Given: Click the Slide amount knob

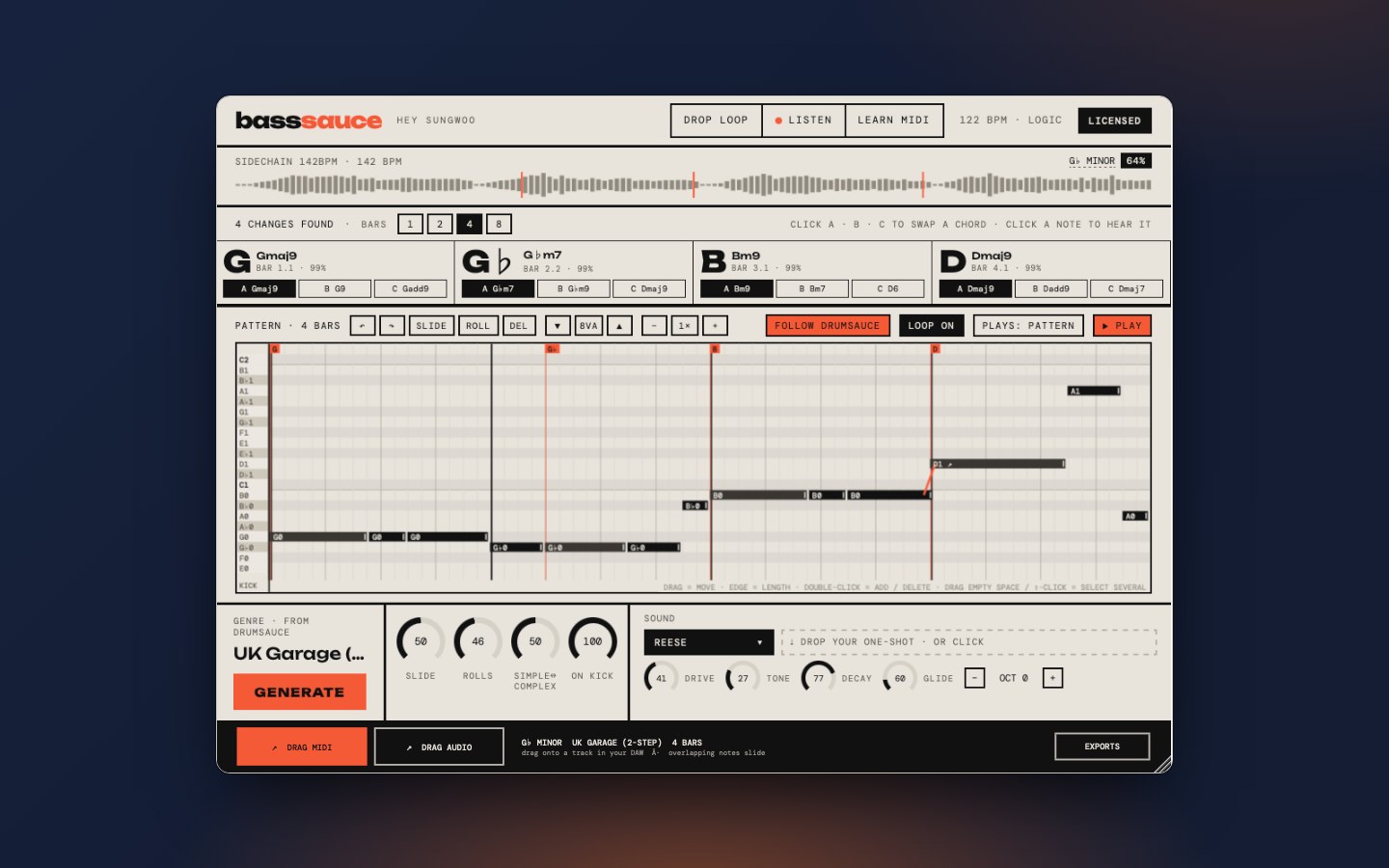Looking at the screenshot, I should [x=421, y=641].
